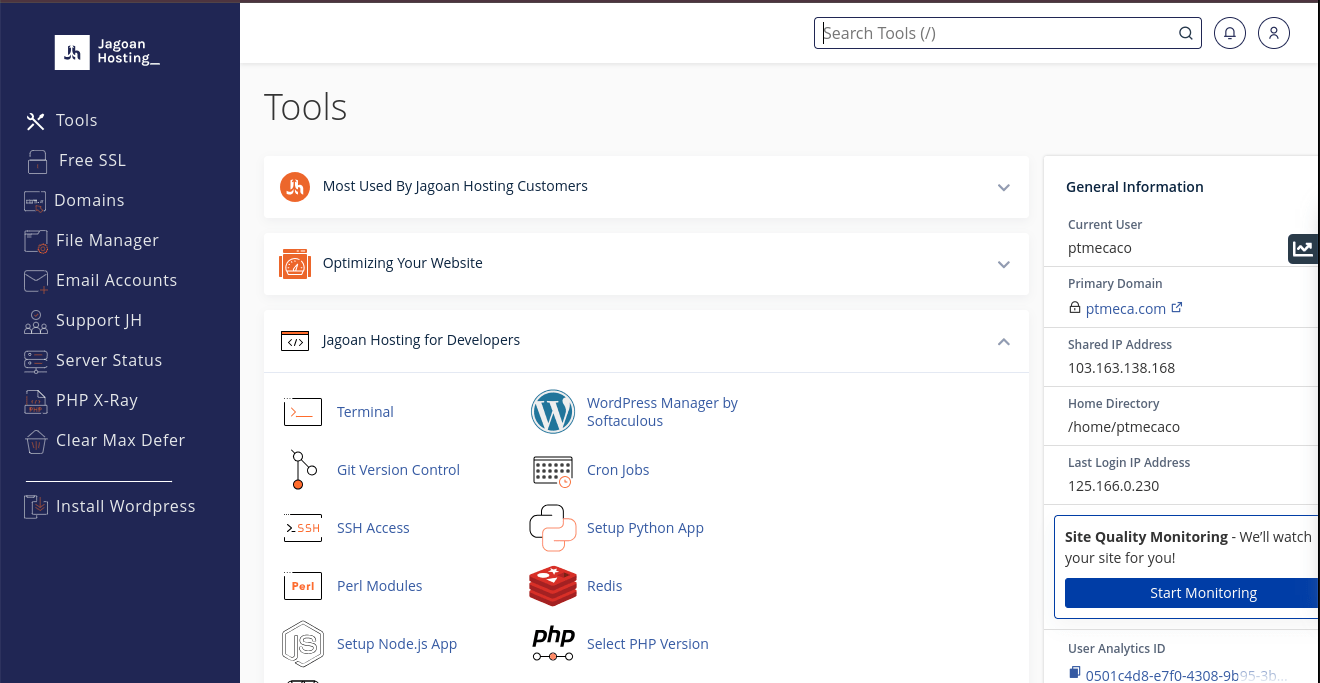Click the Git Version Control icon
The image size is (1320, 683).
coord(302,470)
